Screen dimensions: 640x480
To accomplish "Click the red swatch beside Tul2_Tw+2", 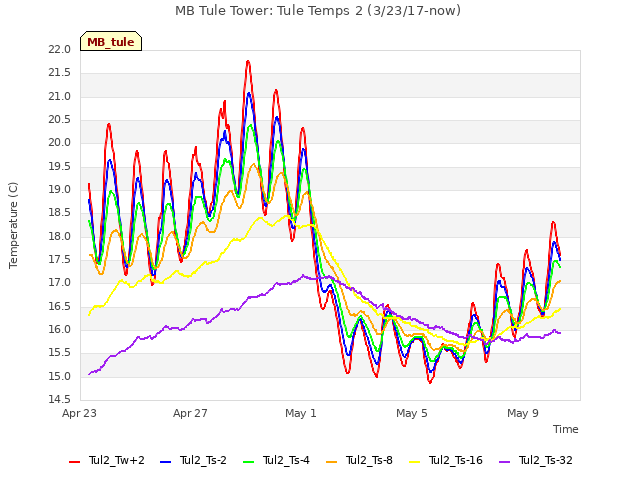I will point(74,462).
